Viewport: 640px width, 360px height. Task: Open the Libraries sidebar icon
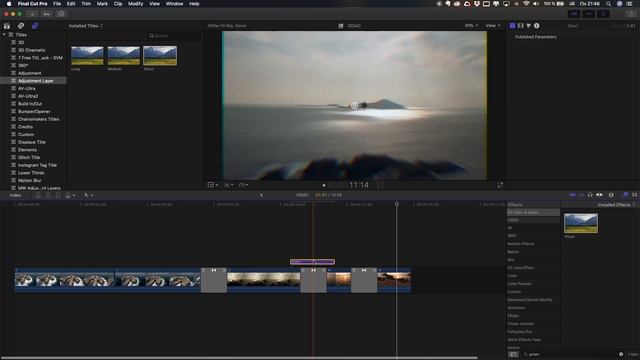click(x=7, y=26)
